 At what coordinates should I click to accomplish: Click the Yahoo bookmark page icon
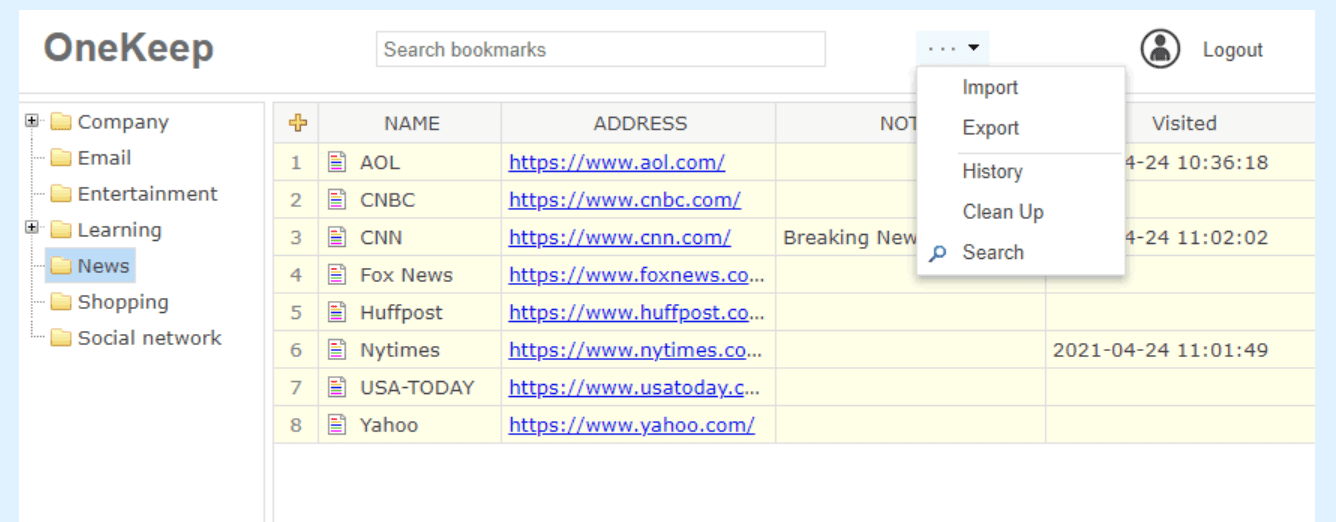(x=337, y=425)
